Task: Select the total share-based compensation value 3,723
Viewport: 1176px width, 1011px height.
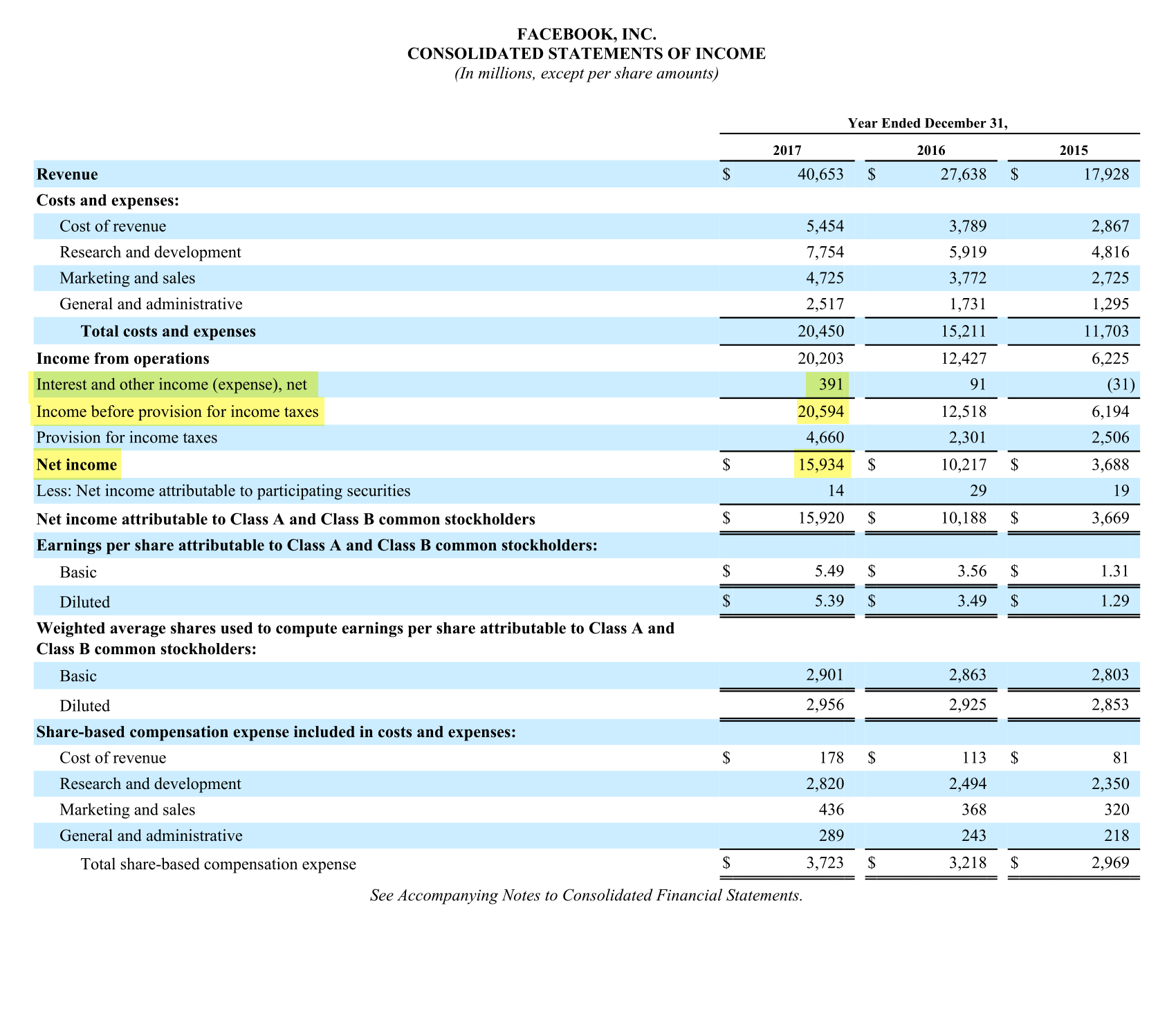Action: [x=825, y=863]
